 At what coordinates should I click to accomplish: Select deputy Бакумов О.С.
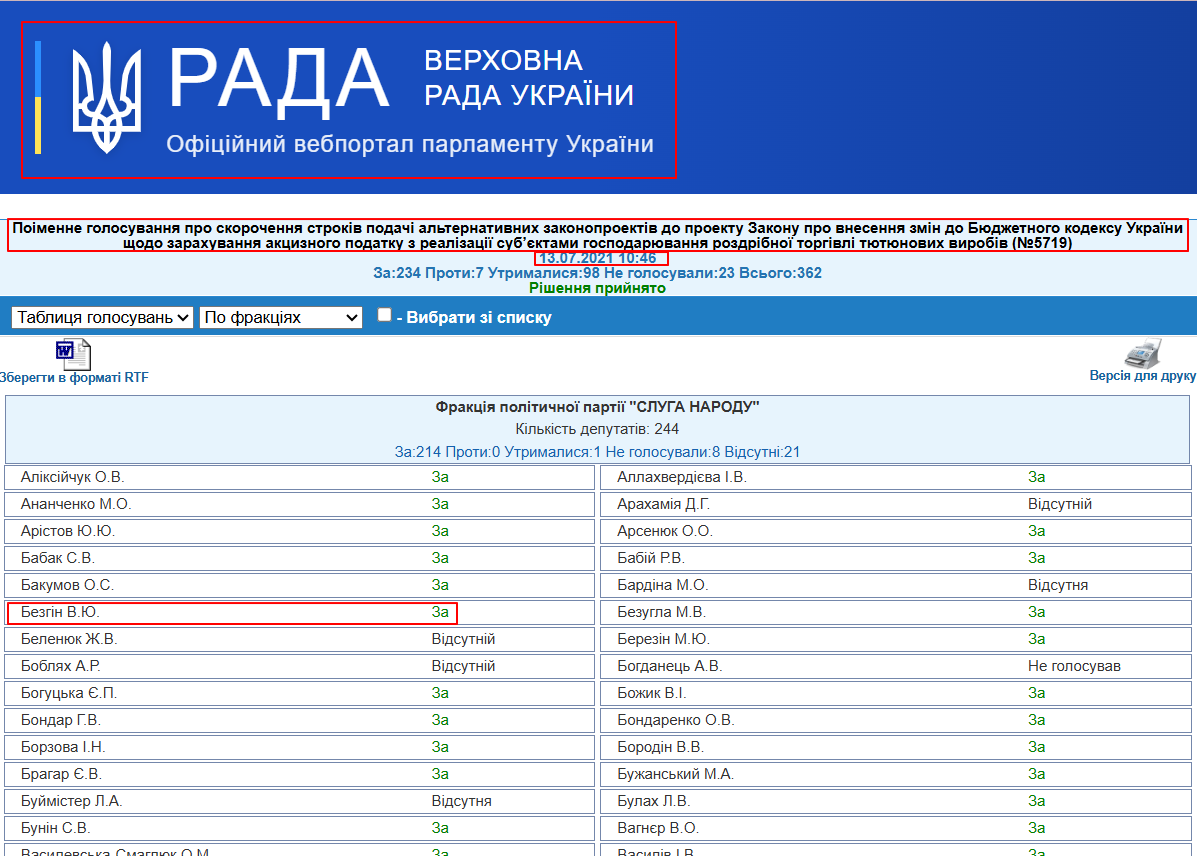[x=67, y=585]
